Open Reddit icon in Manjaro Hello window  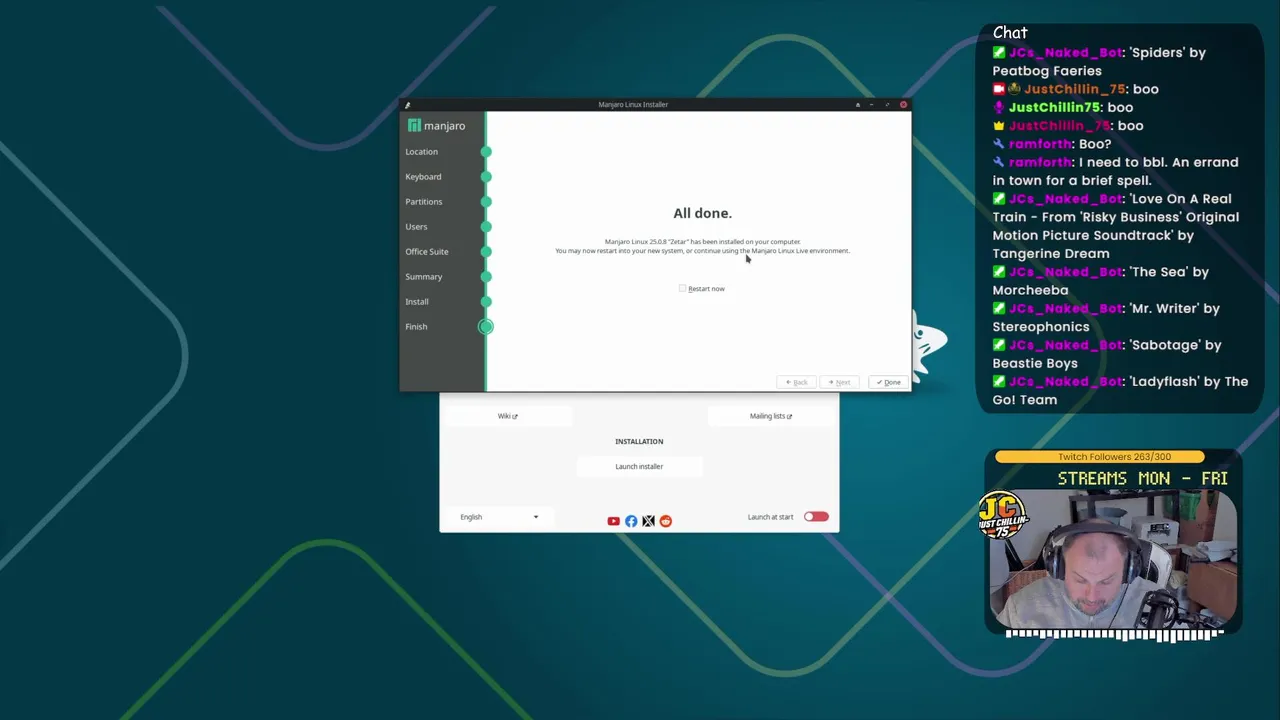click(666, 521)
